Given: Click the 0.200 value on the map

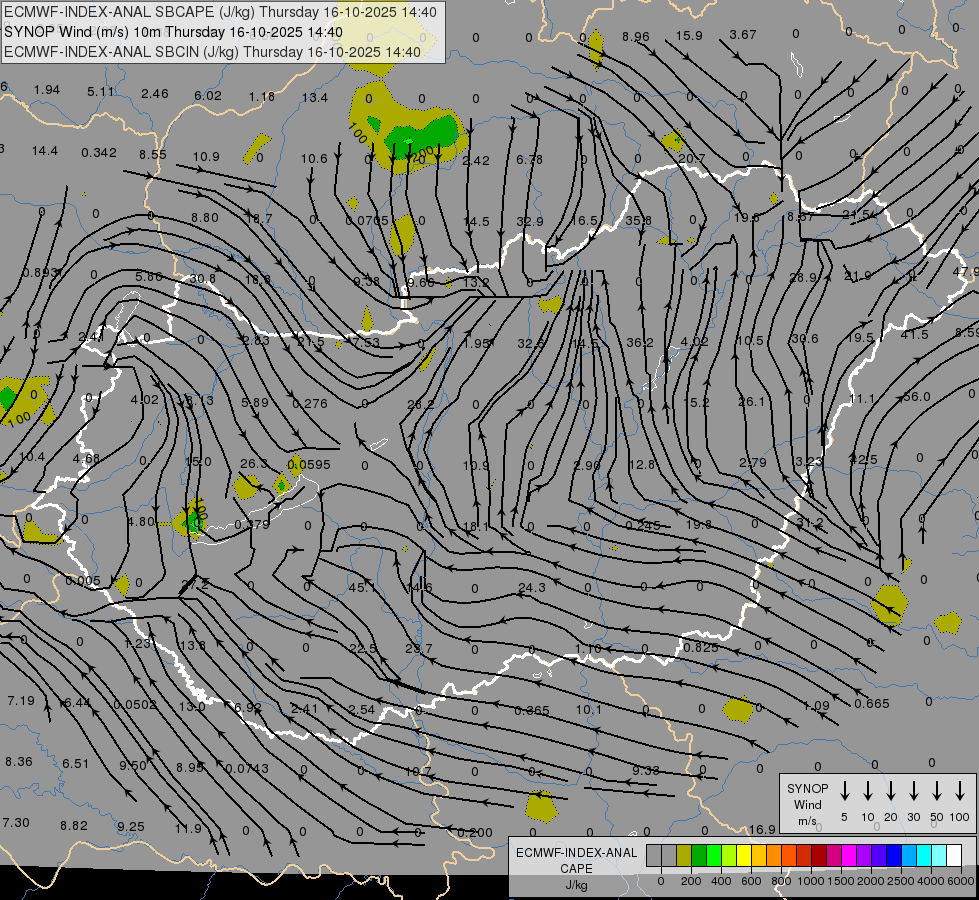Looking at the screenshot, I should pos(475,833).
